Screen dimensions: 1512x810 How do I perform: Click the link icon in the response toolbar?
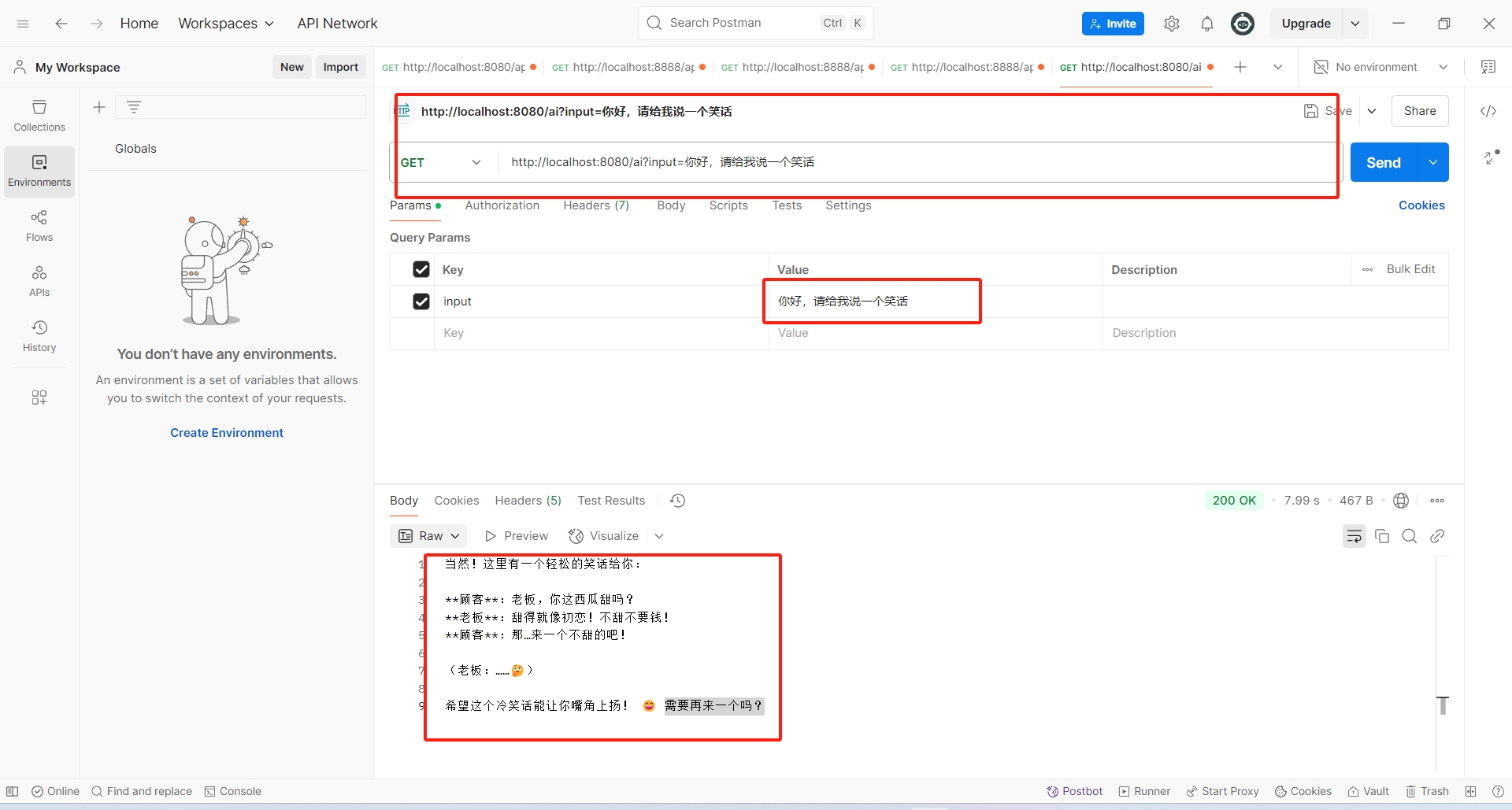(x=1437, y=536)
